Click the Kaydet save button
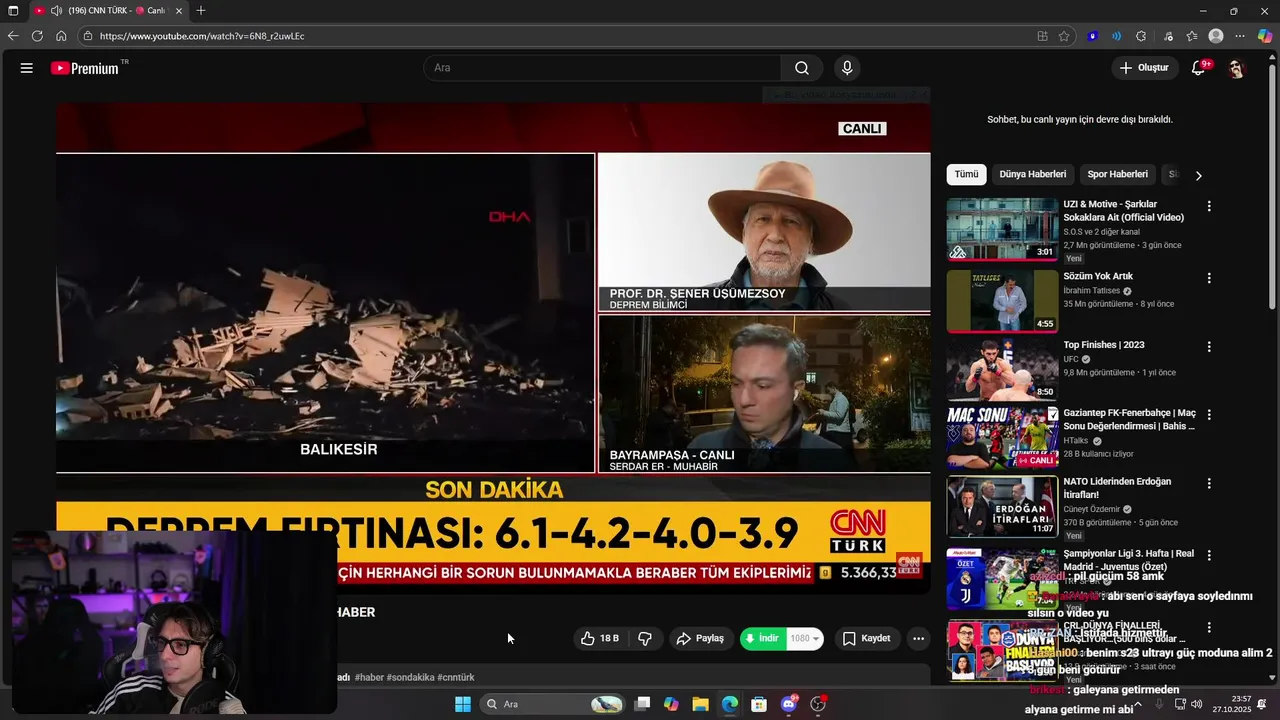1280x720 pixels. (x=866, y=638)
